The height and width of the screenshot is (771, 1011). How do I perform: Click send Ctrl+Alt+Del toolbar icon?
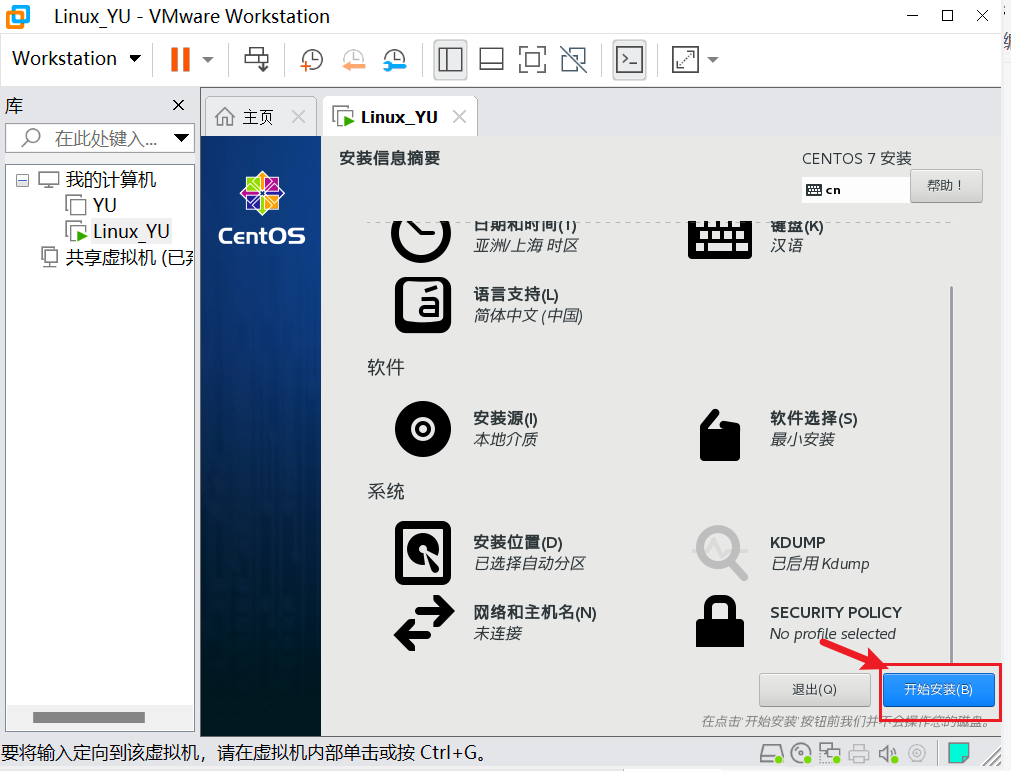click(x=257, y=59)
